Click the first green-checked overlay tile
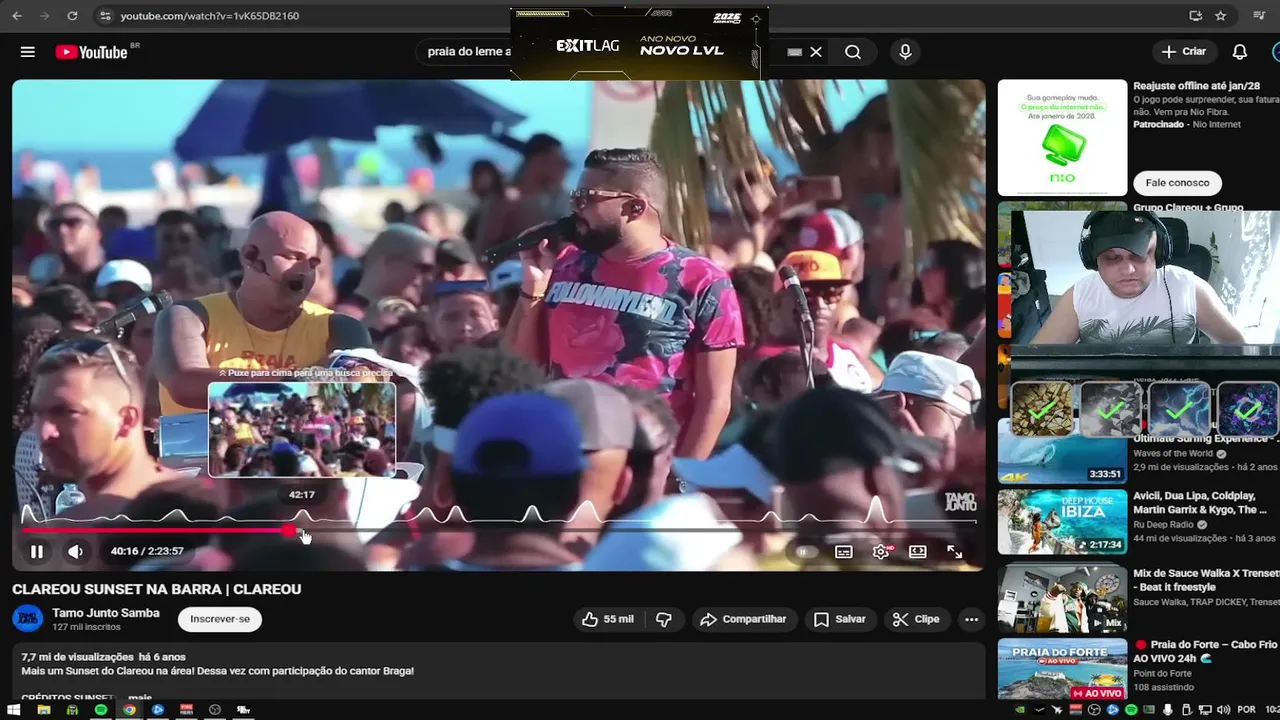Screen dimensions: 1280x720 (1041, 409)
